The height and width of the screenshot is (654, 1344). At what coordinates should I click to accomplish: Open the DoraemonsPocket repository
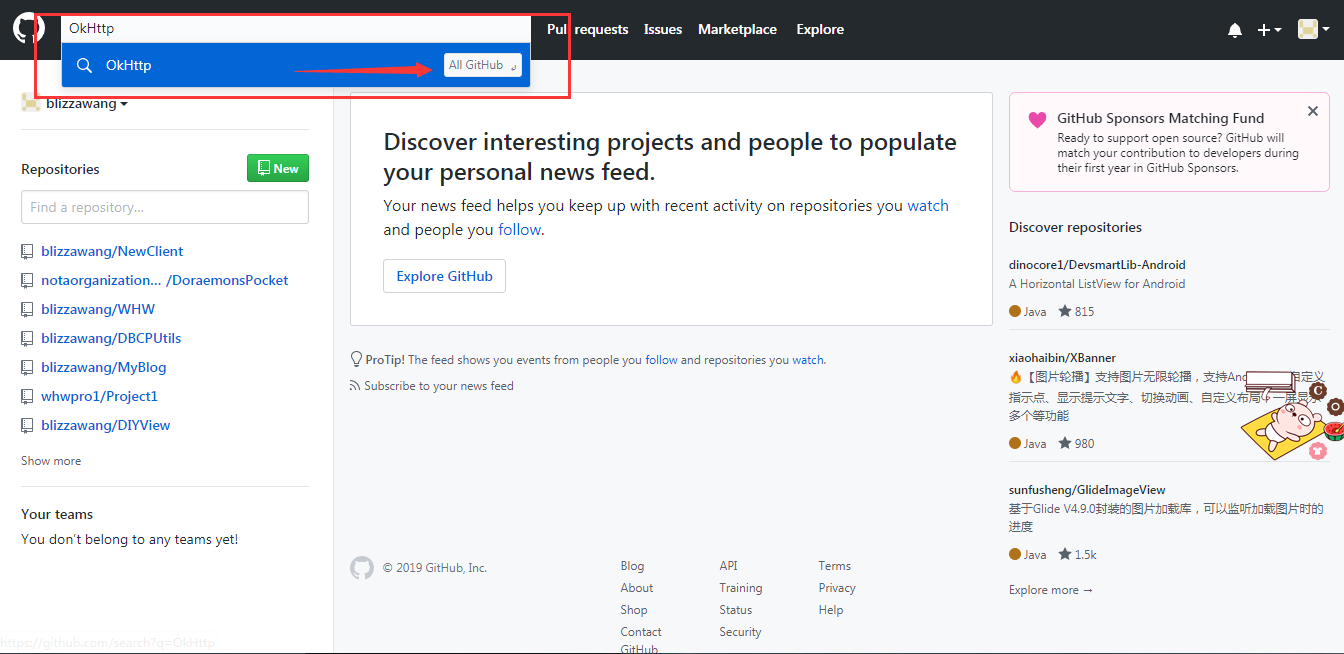[164, 280]
